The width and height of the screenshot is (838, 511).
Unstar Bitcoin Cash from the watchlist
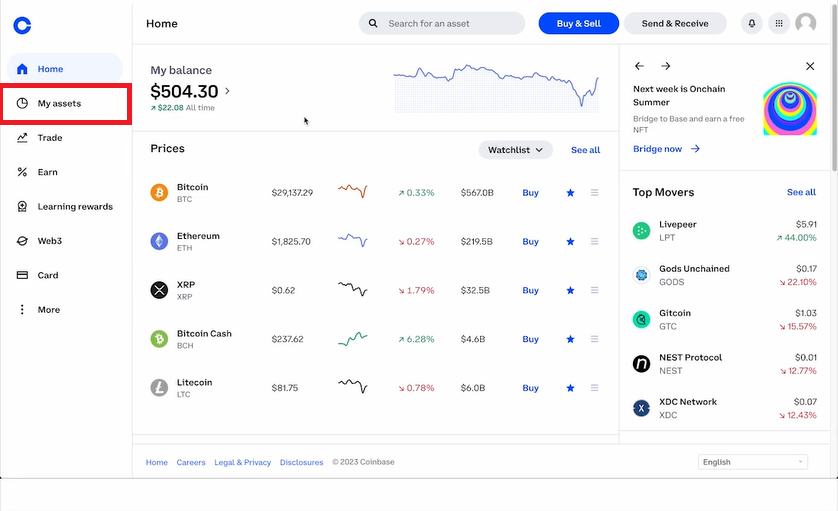pos(570,339)
